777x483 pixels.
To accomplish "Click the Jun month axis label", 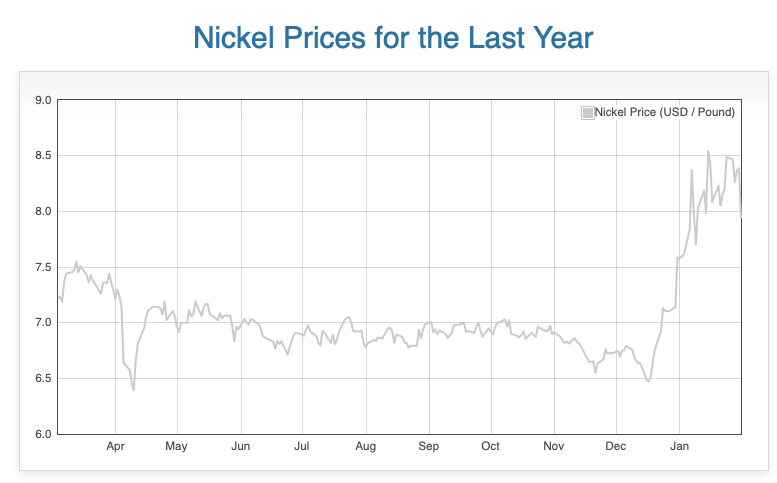I will (x=240, y=446).
